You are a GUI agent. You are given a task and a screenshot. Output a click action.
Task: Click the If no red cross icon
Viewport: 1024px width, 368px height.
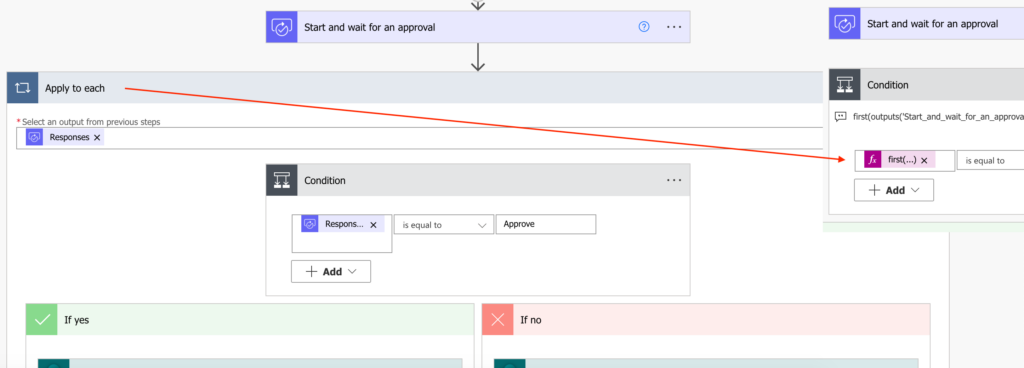coord(498,320)
